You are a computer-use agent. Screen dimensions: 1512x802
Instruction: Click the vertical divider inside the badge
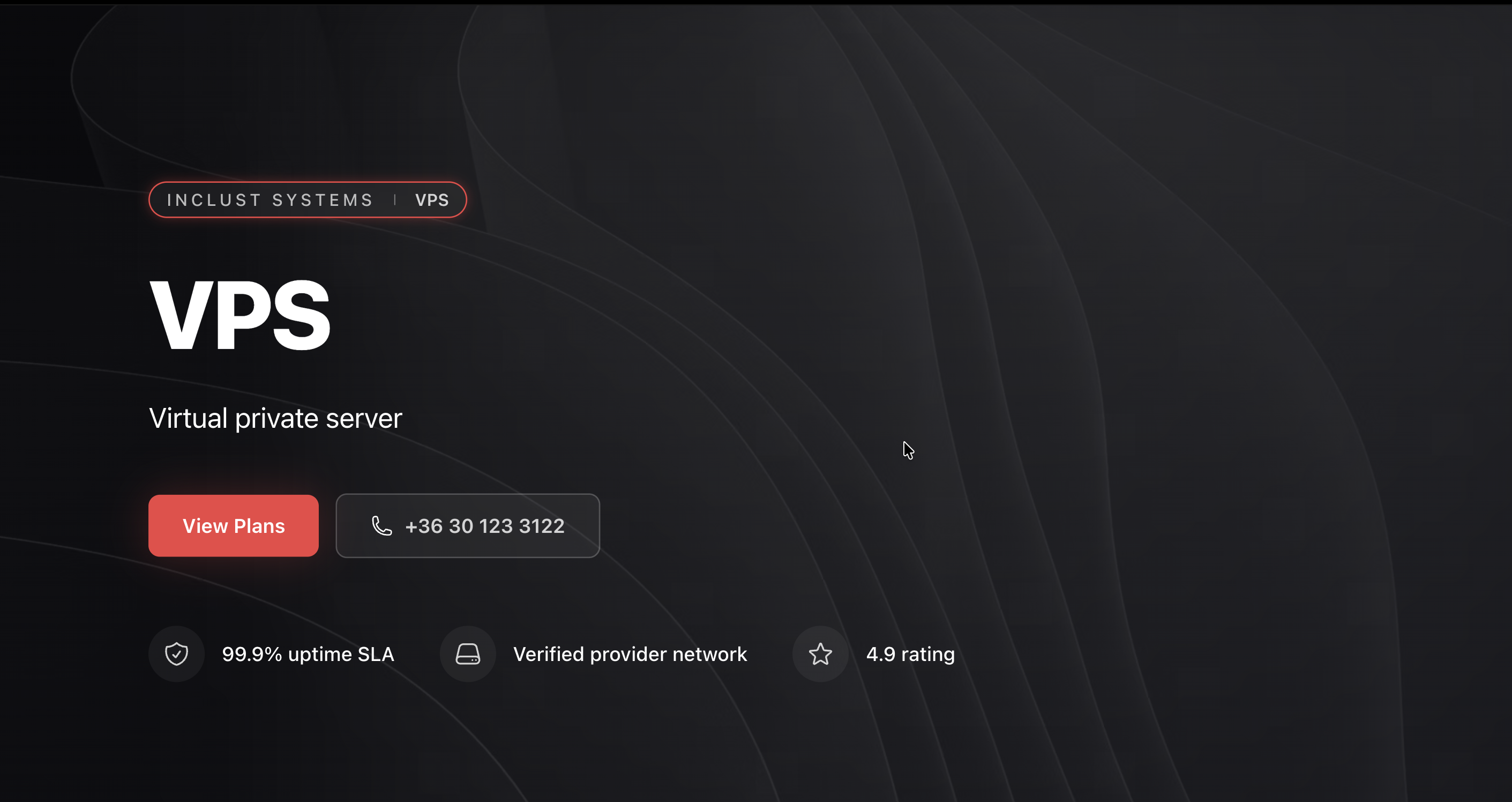(x=395, y=200)
